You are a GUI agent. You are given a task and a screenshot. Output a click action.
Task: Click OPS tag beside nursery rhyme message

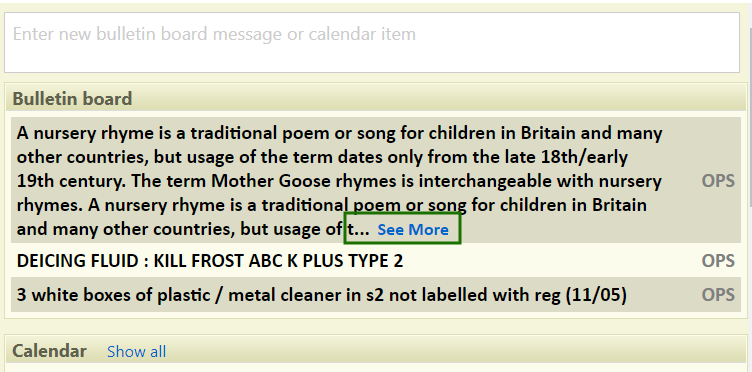pyautogui.click(x=718, y=181)
